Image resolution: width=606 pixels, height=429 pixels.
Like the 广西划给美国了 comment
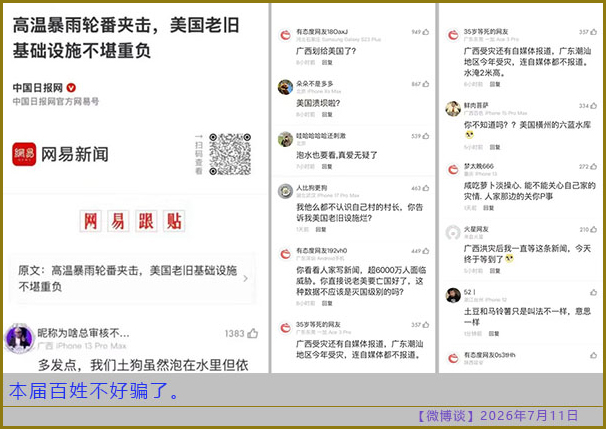[x=426, y=32]
